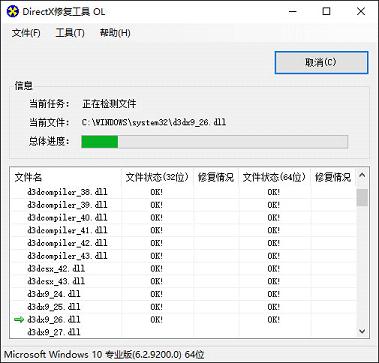Viewport: 379px width, 363px height.
Task: Select the d3dcsx_43.dll row
Action: click(x=183, y=281)
